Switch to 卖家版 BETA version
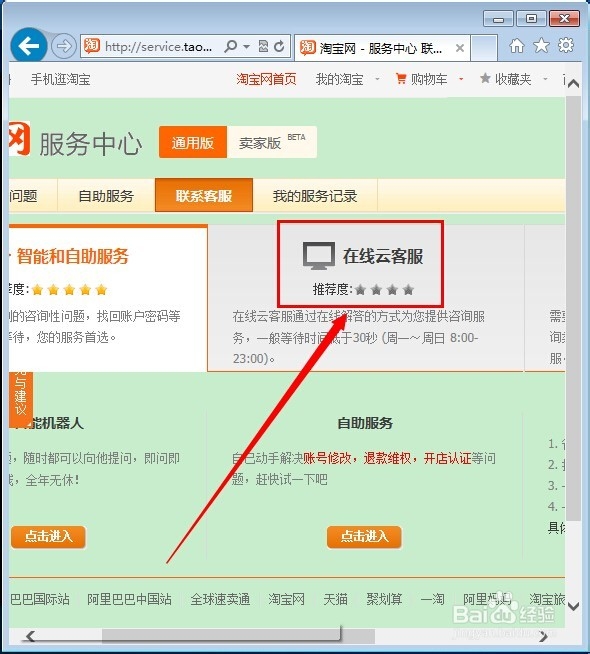 (272, 142)
